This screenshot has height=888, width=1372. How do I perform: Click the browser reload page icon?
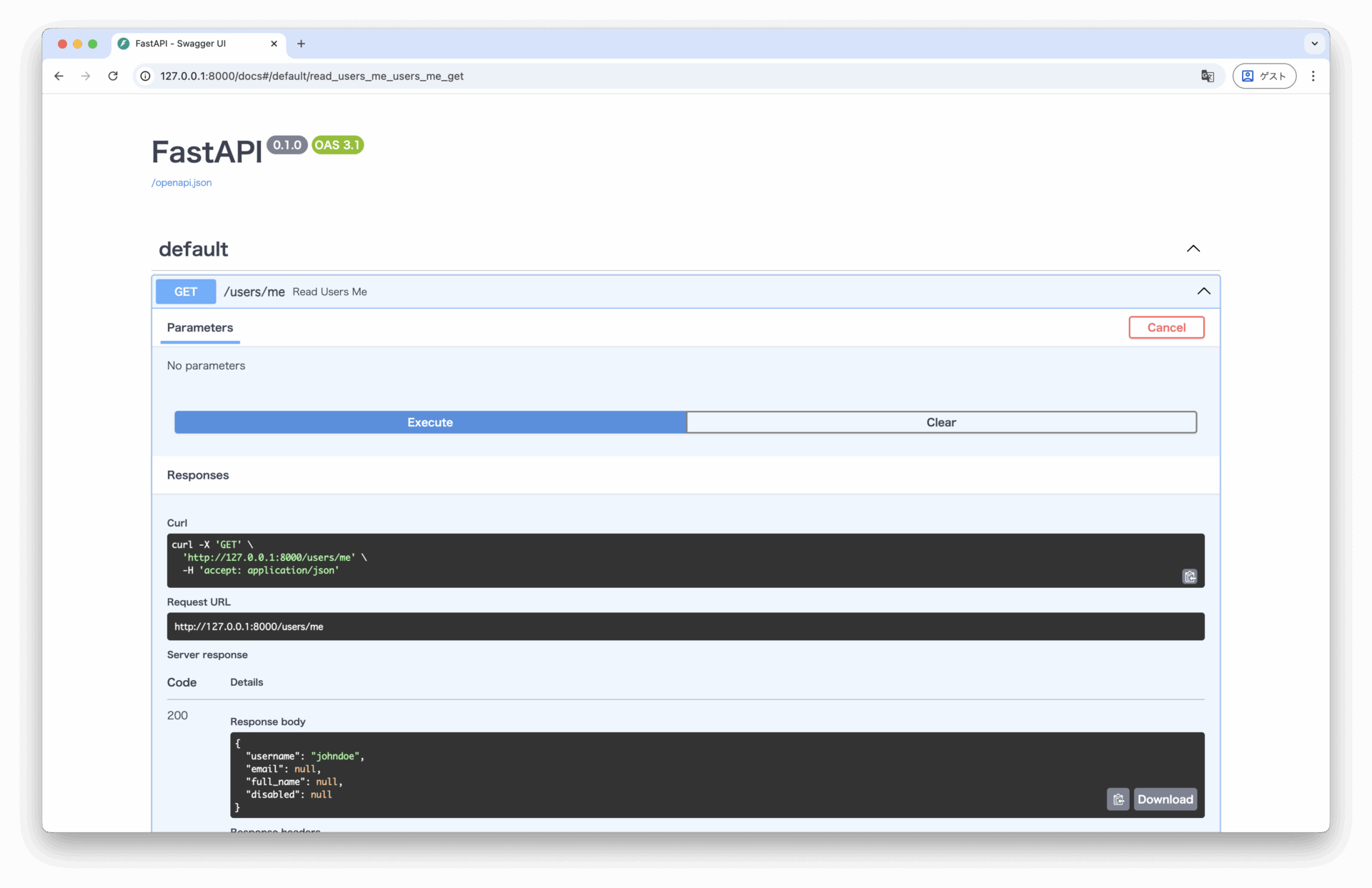point(113,76)
